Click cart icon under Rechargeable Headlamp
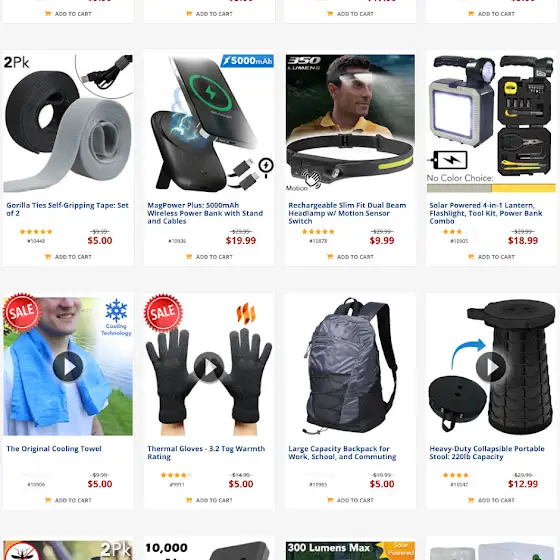 [x=330, y=256]
